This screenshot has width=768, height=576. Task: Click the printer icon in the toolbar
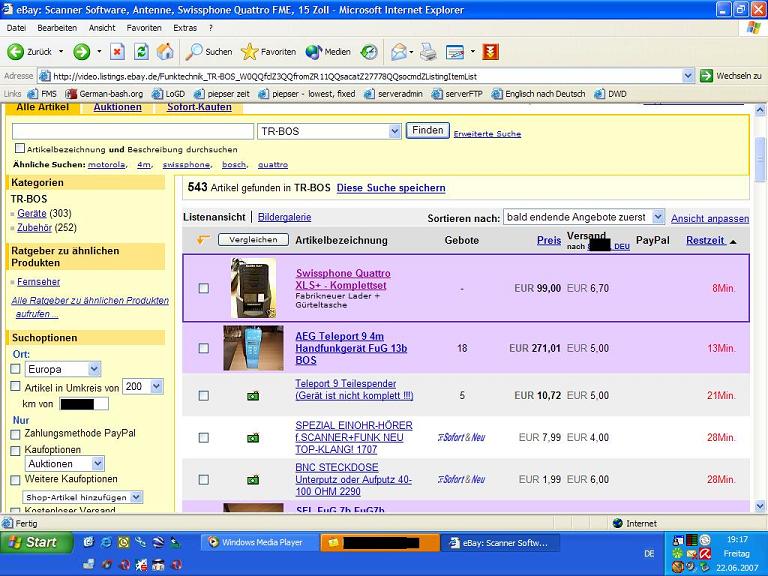click(428, 52)
